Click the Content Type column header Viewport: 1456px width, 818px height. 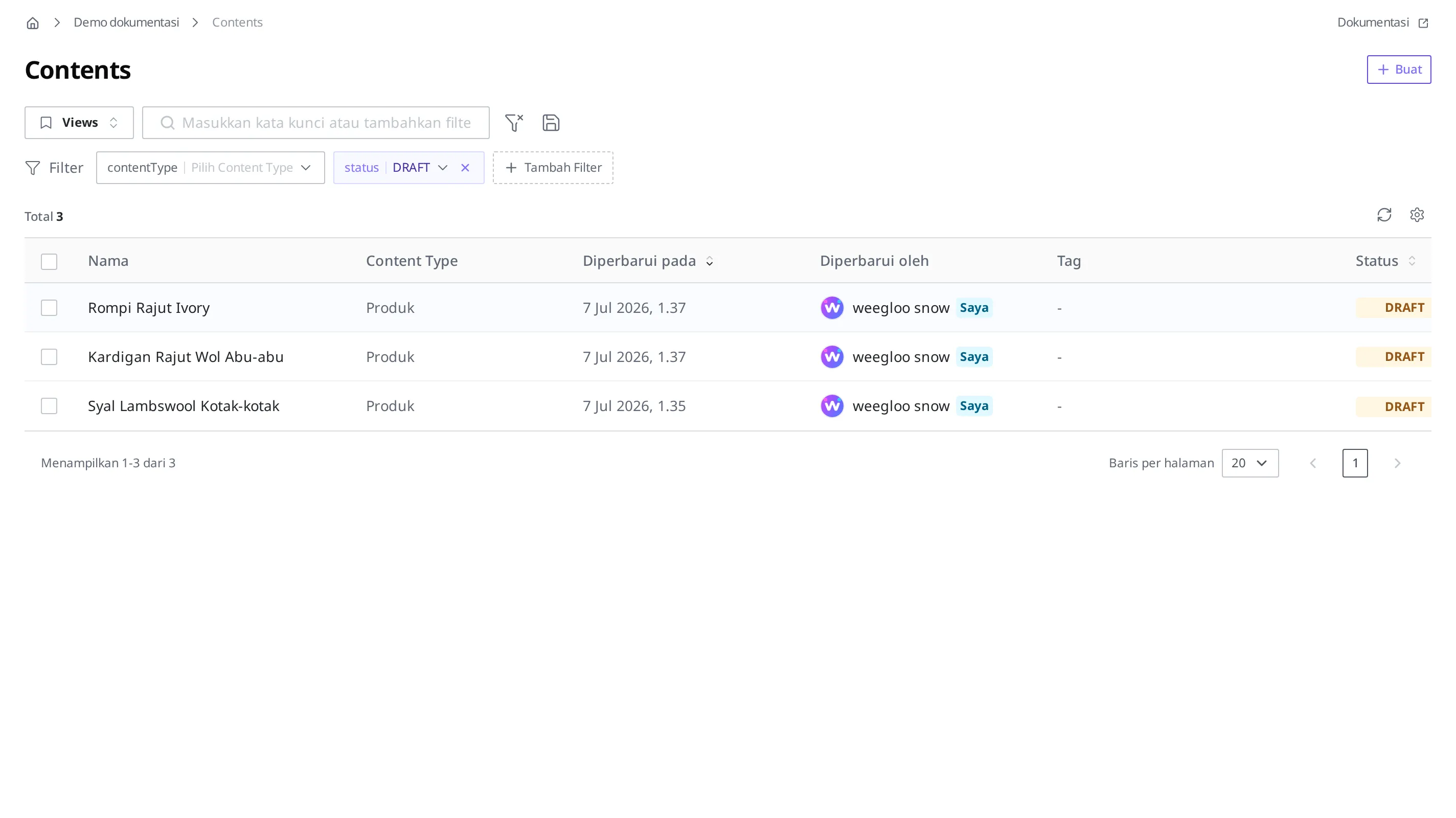point(412,261)
